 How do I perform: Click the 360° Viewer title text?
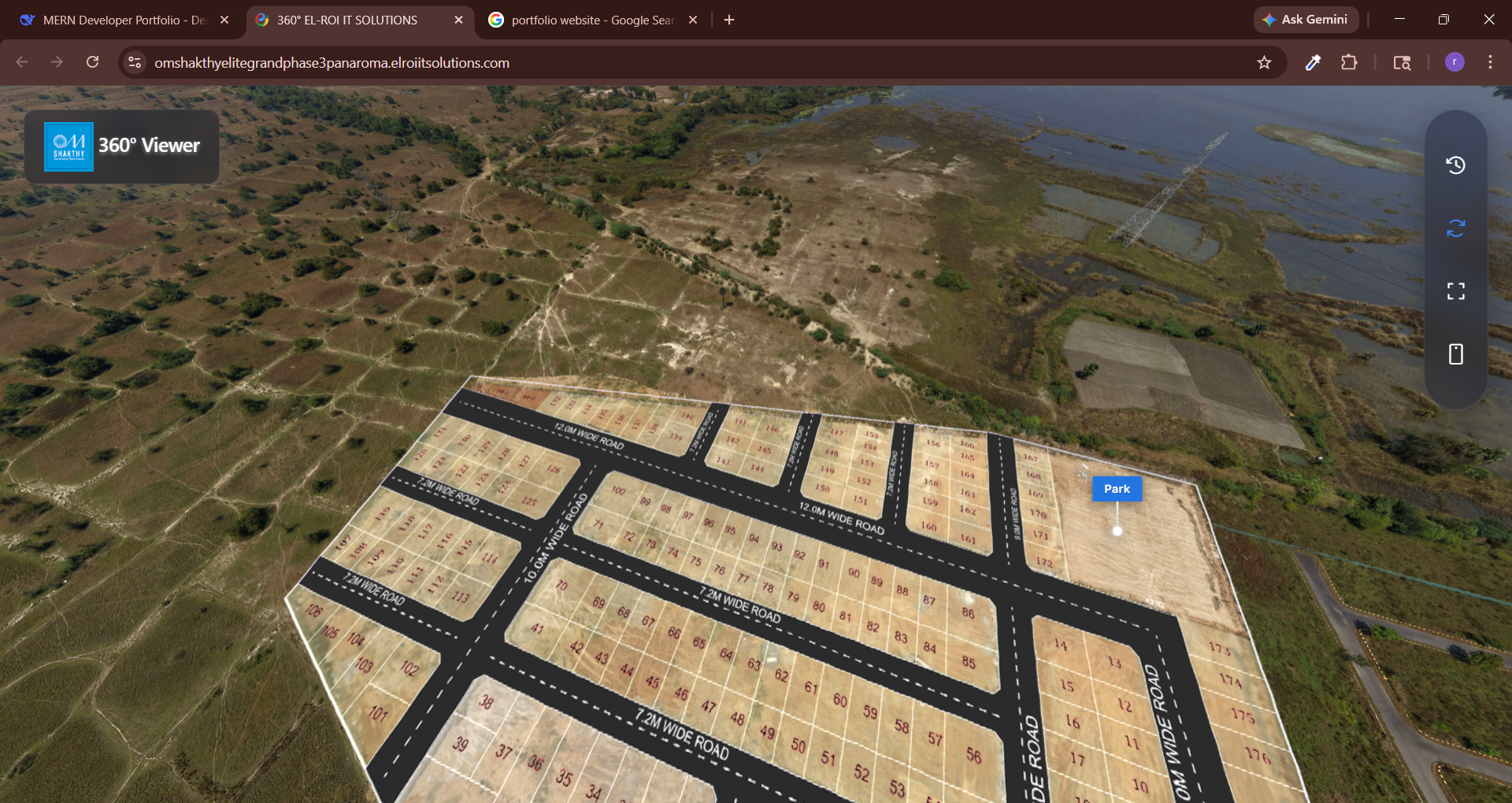pos(149,146)
